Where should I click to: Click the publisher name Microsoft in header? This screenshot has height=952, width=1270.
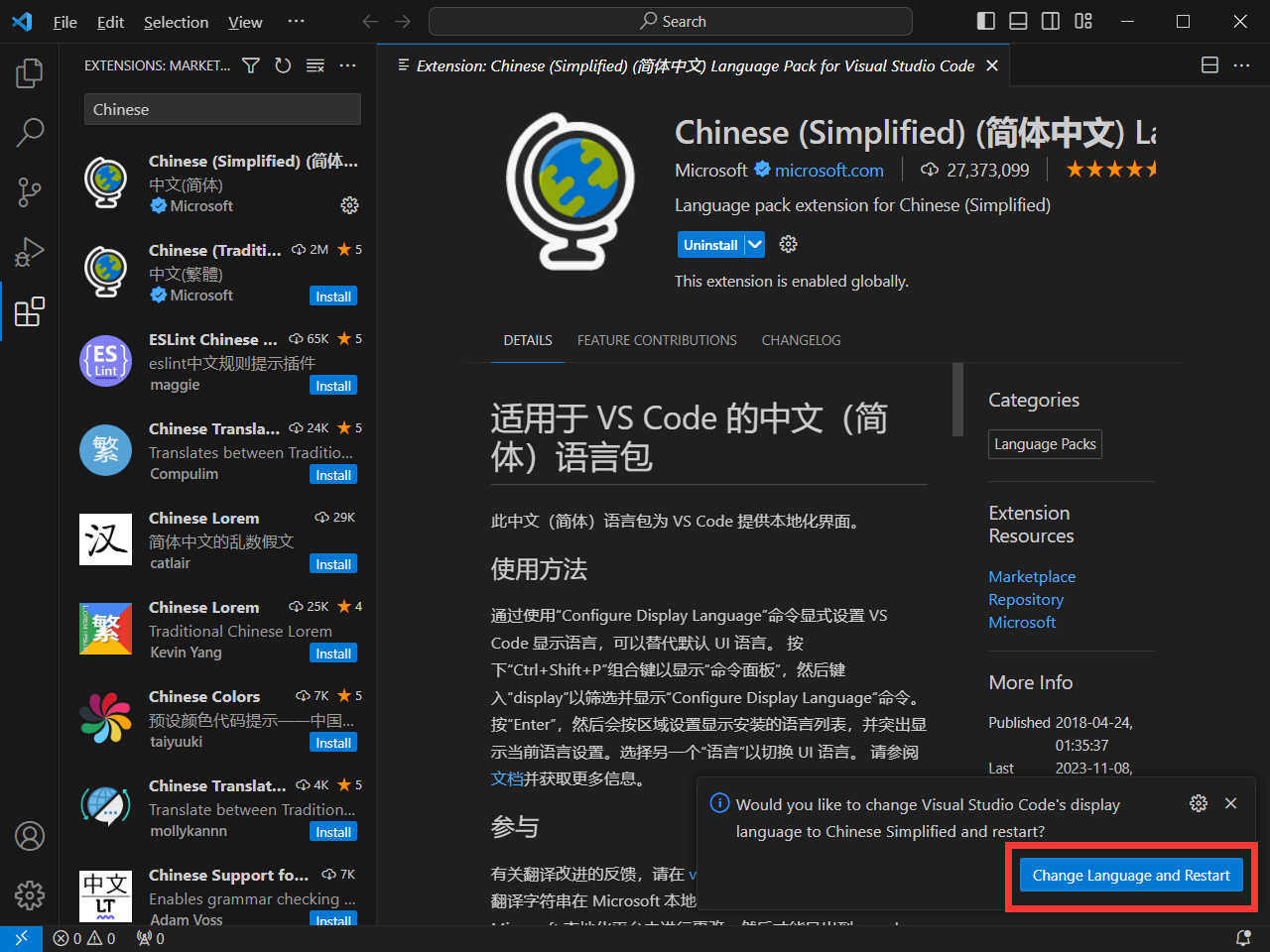tap(711, 171)
